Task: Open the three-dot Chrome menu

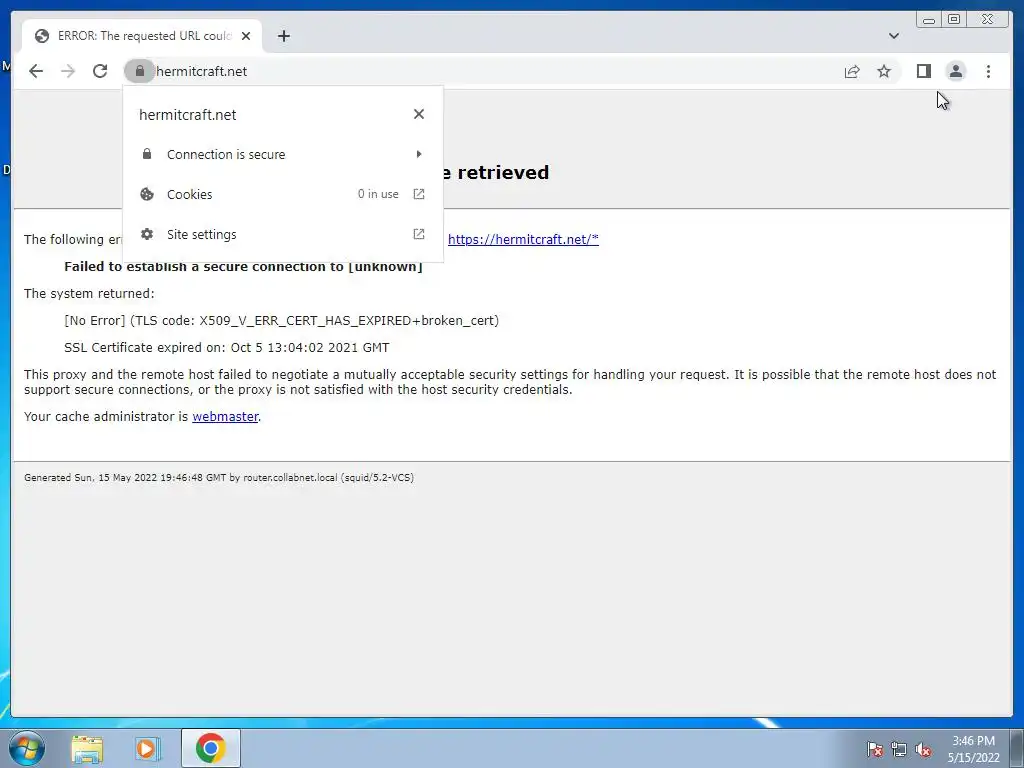Action: coord(988,71)
